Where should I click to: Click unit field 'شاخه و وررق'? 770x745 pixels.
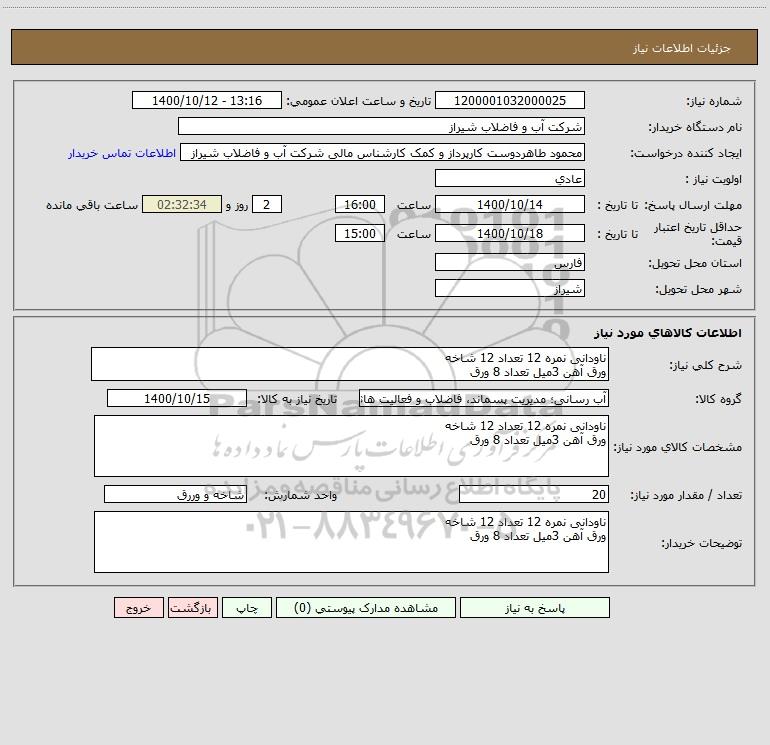[x=175, y=494]
